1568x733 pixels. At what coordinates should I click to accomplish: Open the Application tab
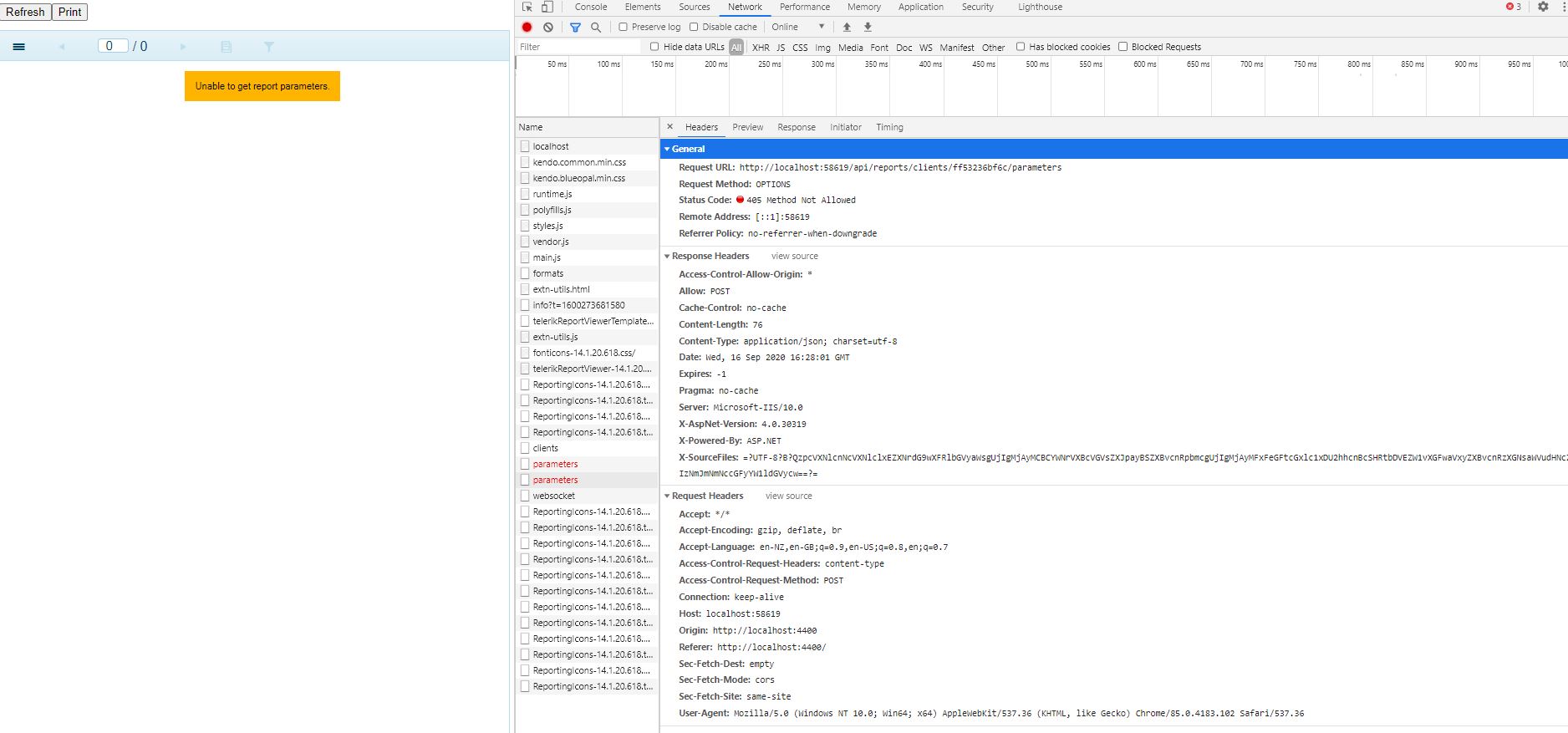point(921,7)
